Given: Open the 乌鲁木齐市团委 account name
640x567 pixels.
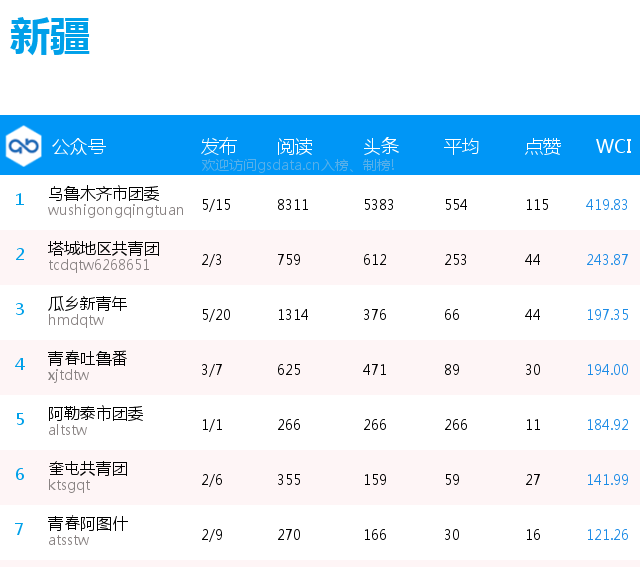Looking at the screenshot, I should click(x=104, y=193).
